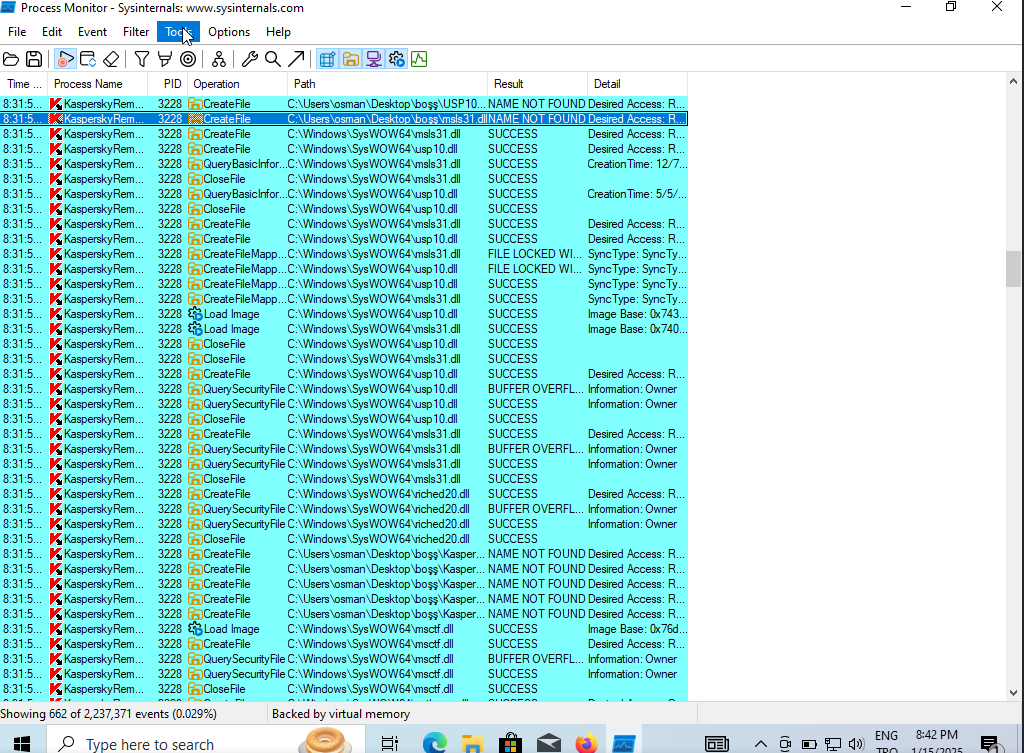Click the scrollbar down arrow

point(1013,693)
